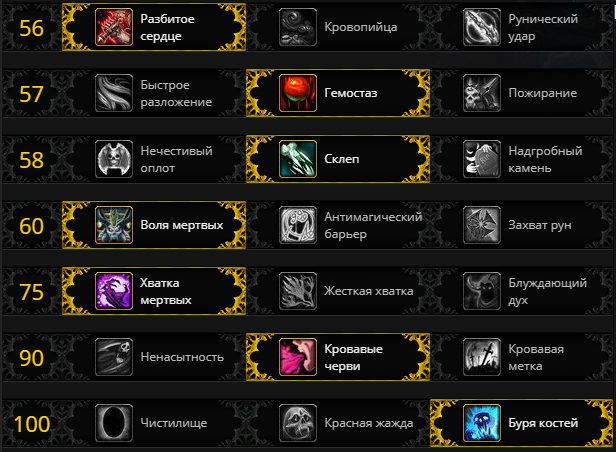Enable the Блуждающий дух talent
Viewport: 616px width, 452px height.
522,291
